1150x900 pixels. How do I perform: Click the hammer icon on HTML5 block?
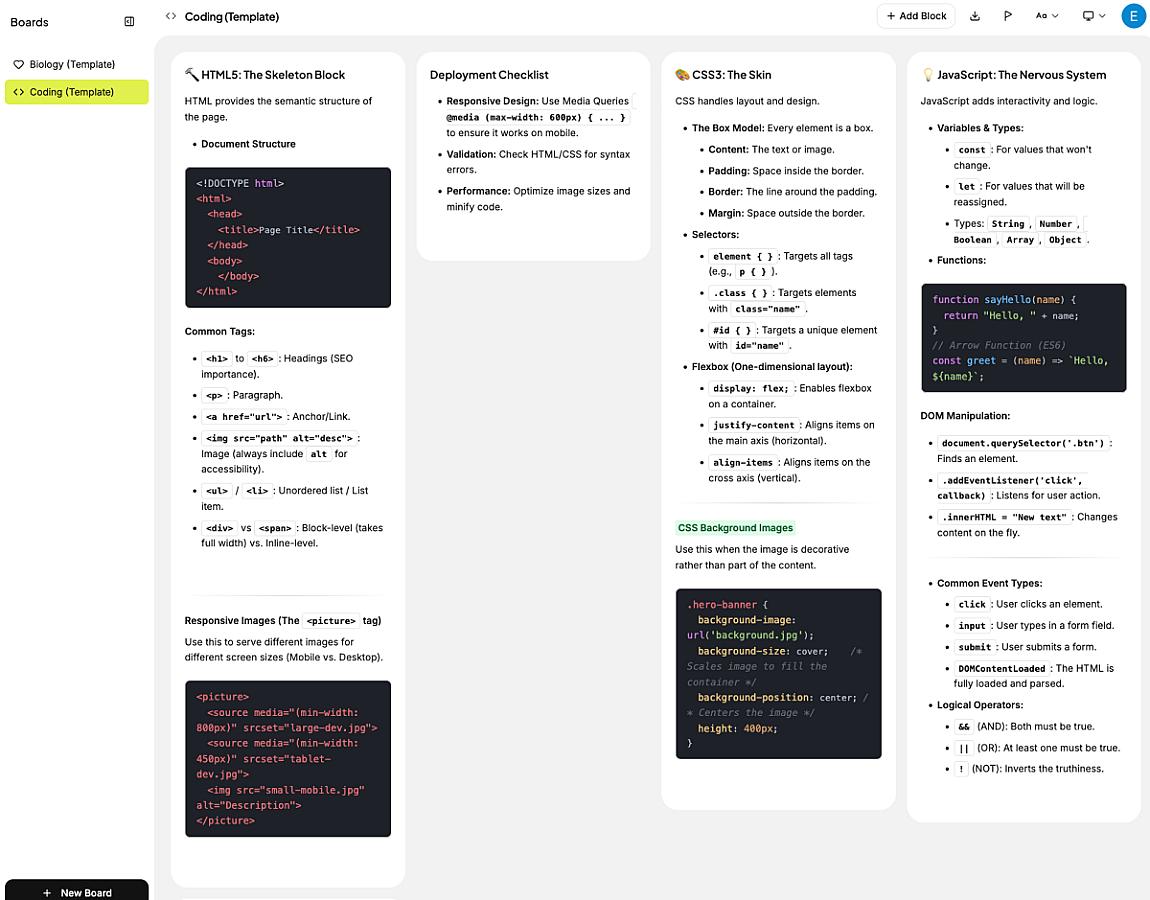pos(191,75)
